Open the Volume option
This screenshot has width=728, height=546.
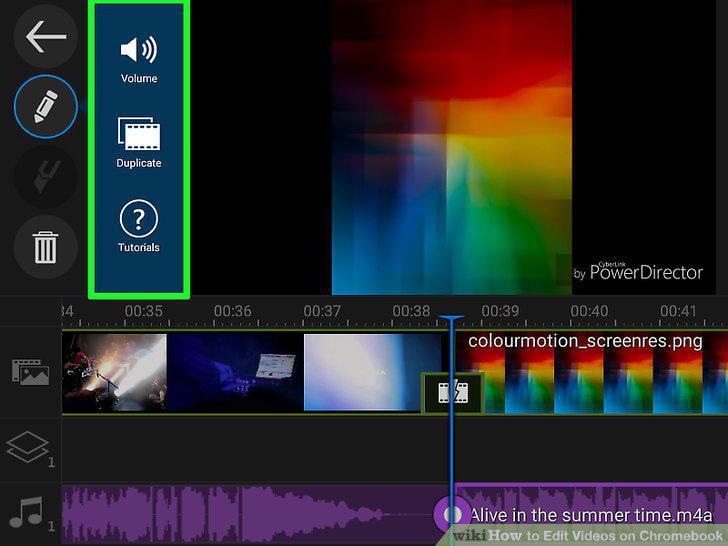(x=139, y=60)
